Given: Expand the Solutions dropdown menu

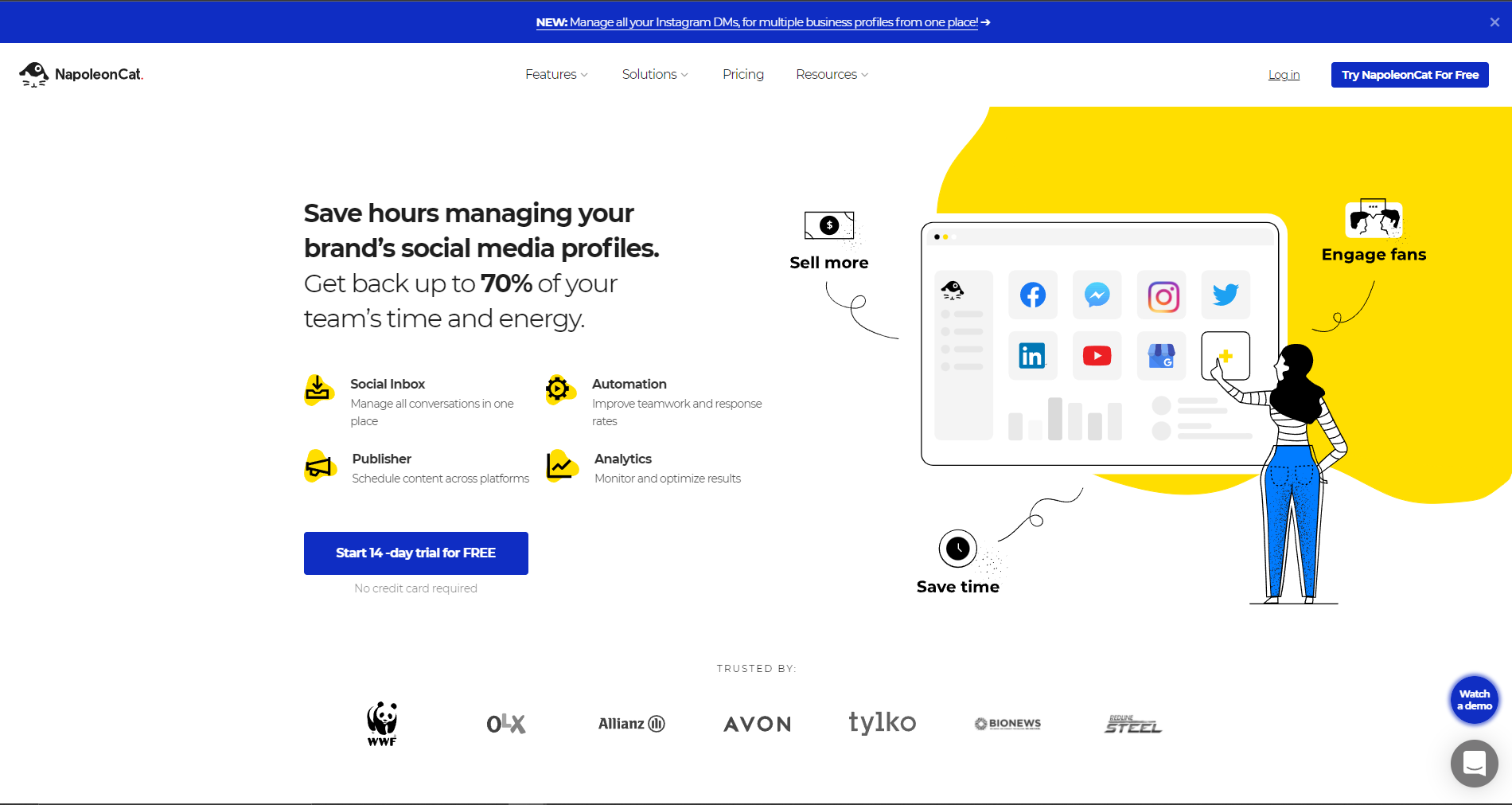Looking at the screenshot, I should [x=655, y=74].
